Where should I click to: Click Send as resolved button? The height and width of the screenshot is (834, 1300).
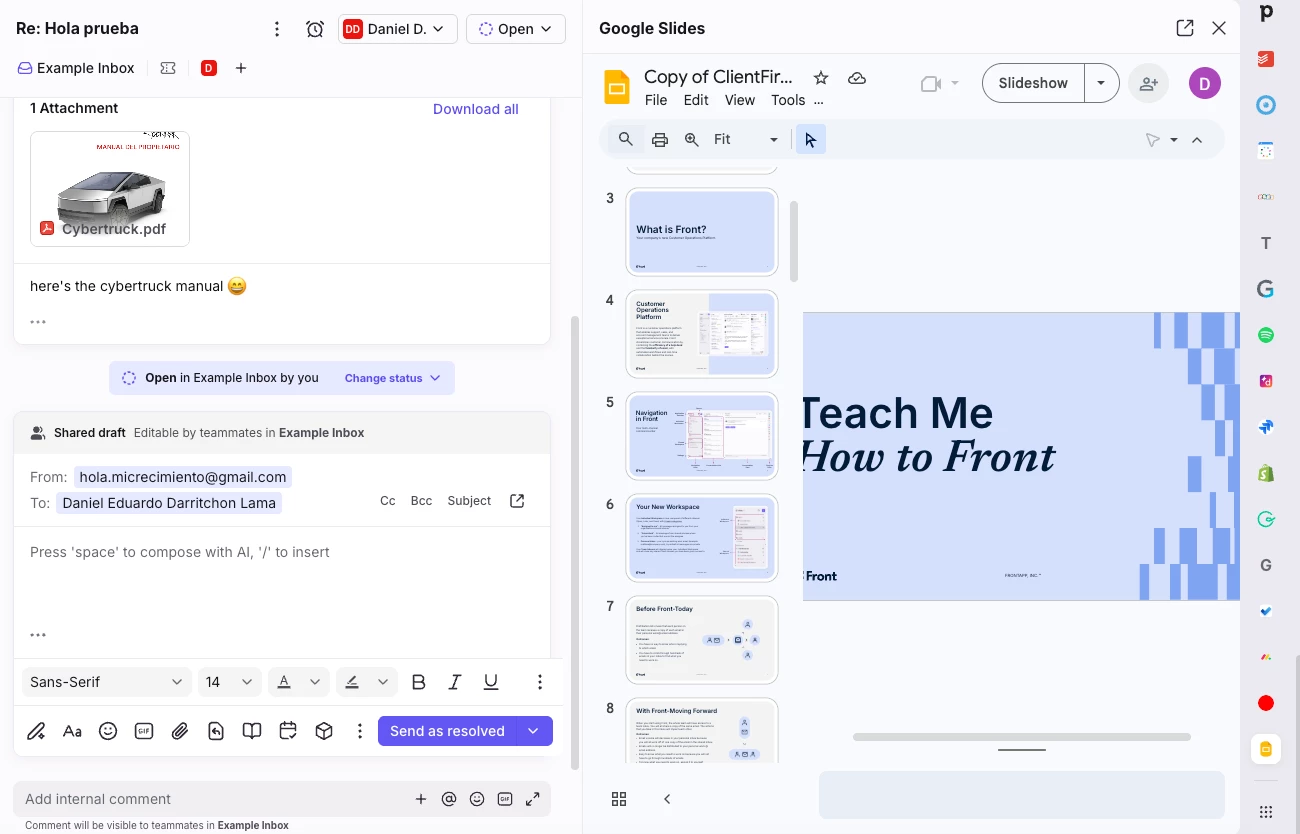447,731
